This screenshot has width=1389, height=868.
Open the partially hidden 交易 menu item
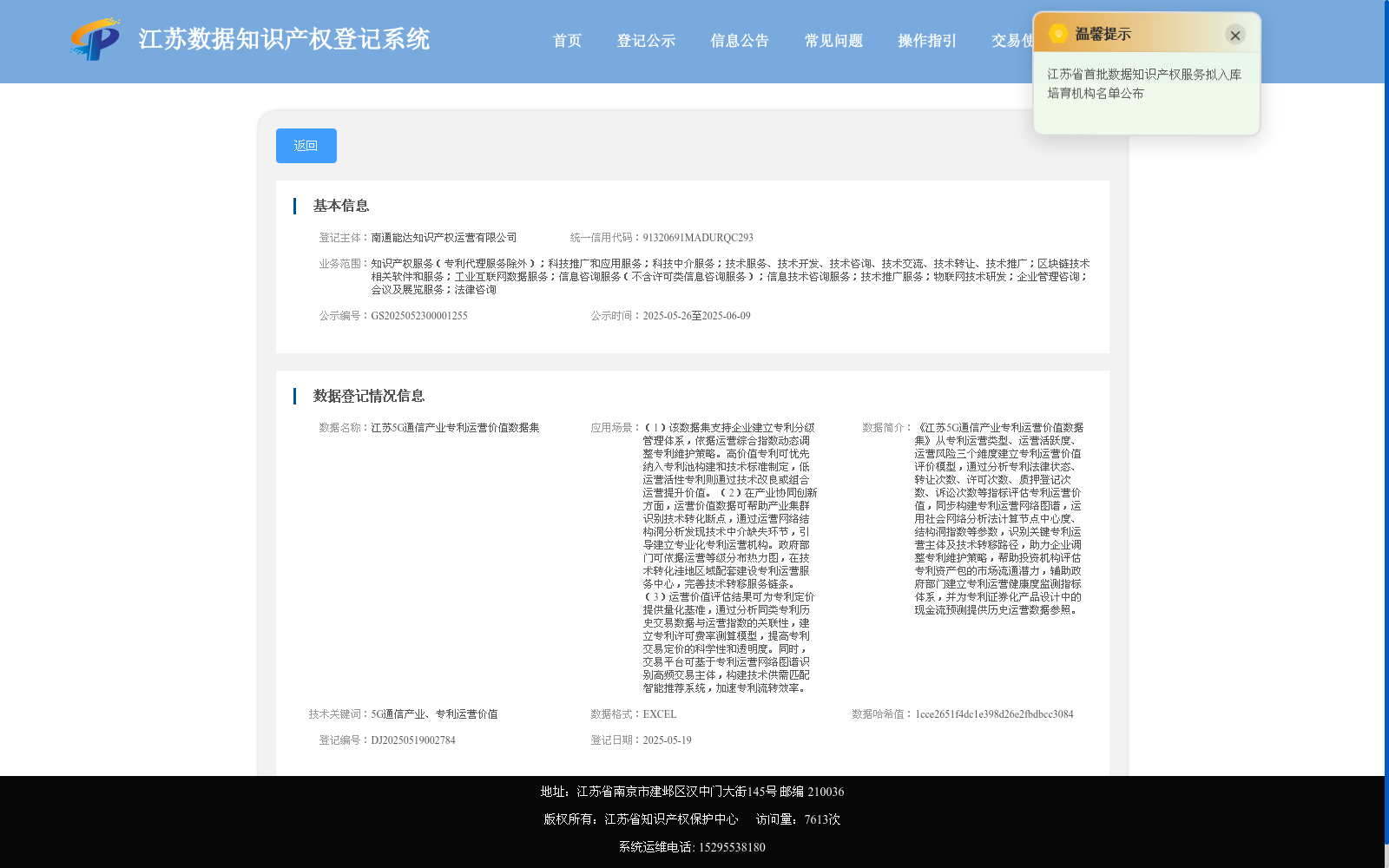(x=1011, y=41)
